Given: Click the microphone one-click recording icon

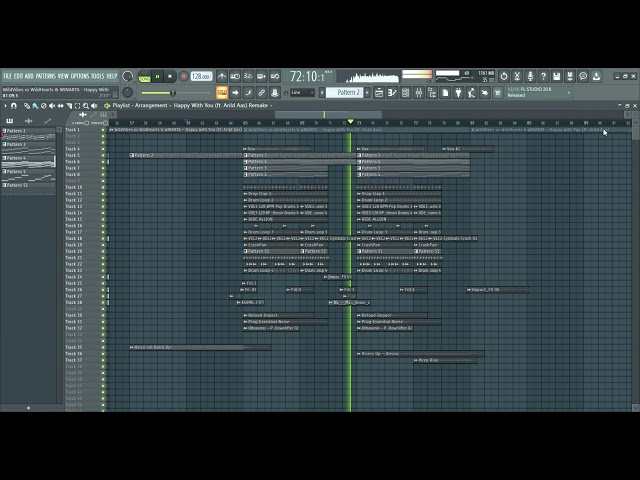Looking at the screenshot, I should (530, 76).
